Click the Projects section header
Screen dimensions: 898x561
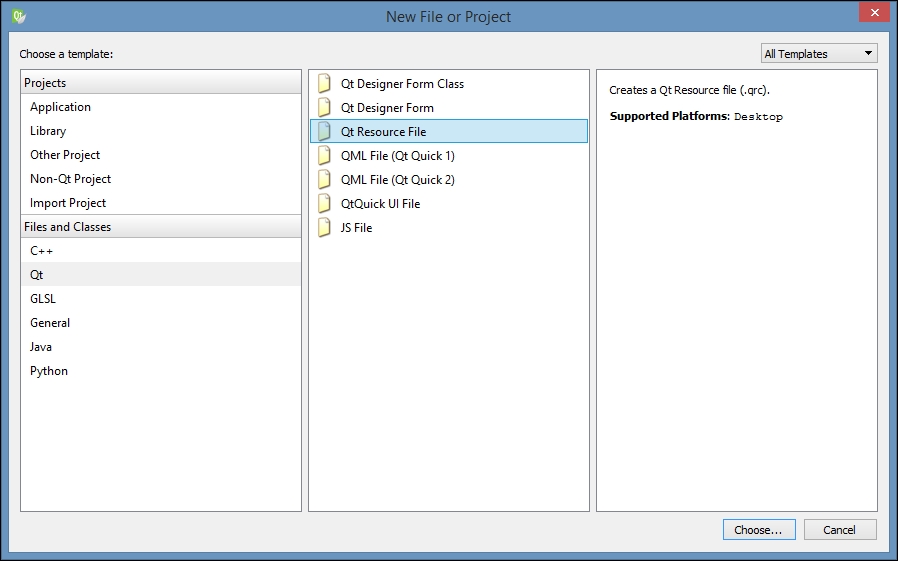pyautogui.click(x=161, y=82)
